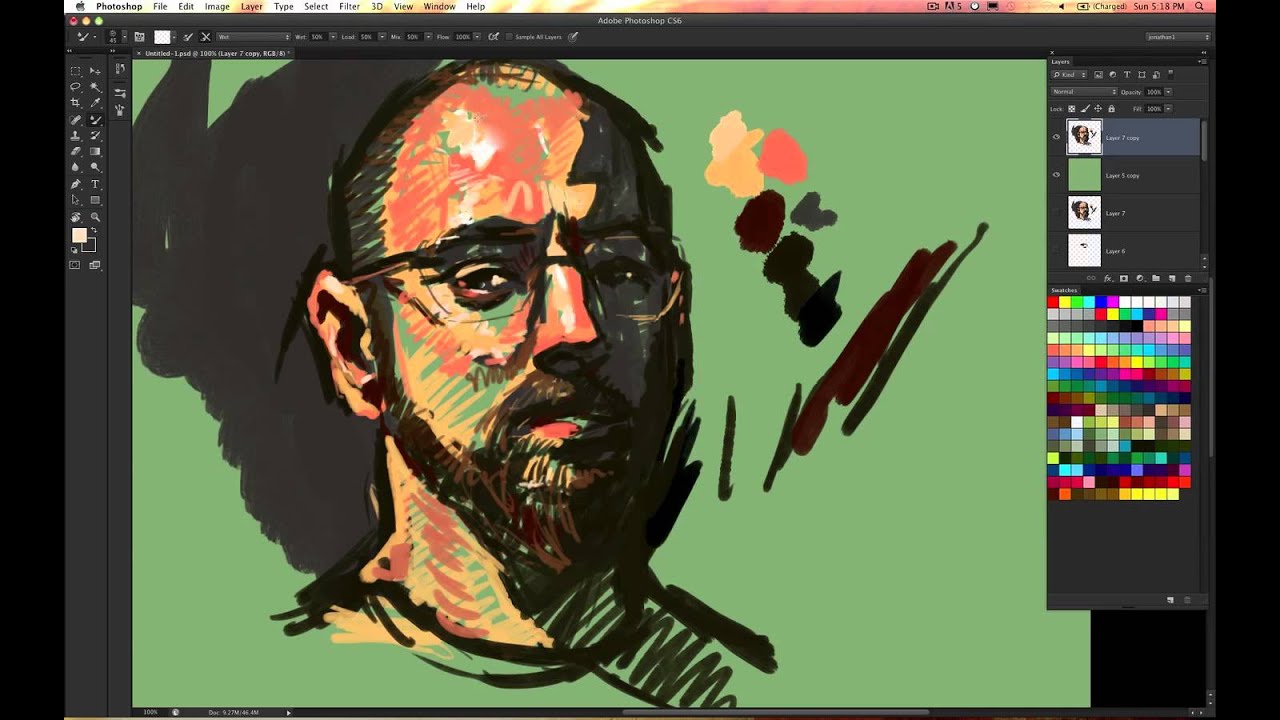Show Layer 7 via visibility box
Image resolution: width=1280 pixels, height=720 pixels.
[x=1056, y=213]
